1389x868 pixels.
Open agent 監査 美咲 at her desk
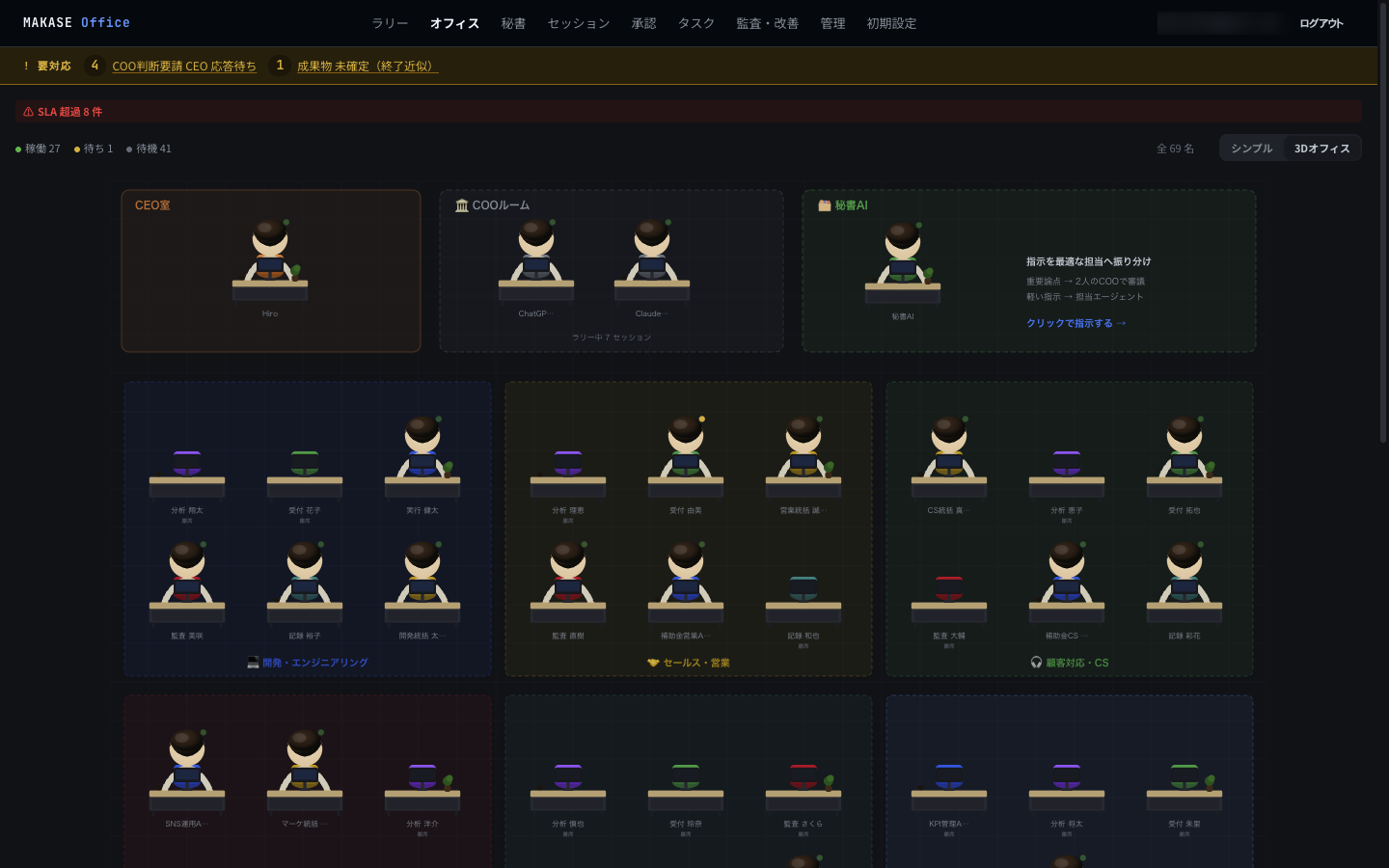tap(187, 590)
